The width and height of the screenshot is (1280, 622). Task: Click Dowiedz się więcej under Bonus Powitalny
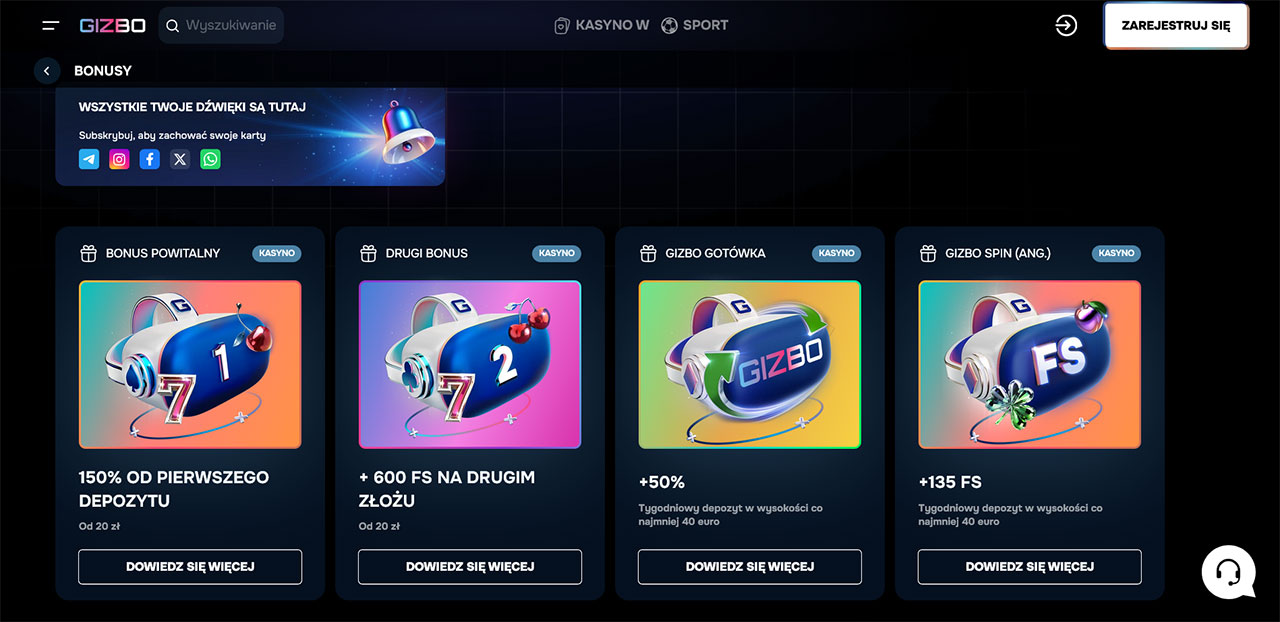pyautogui.click(x=190, y=566)
